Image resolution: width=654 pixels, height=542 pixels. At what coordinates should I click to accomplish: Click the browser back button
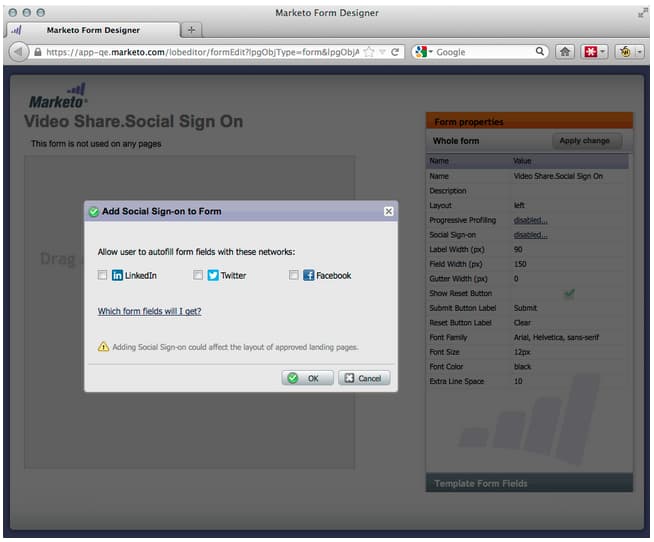18,52
